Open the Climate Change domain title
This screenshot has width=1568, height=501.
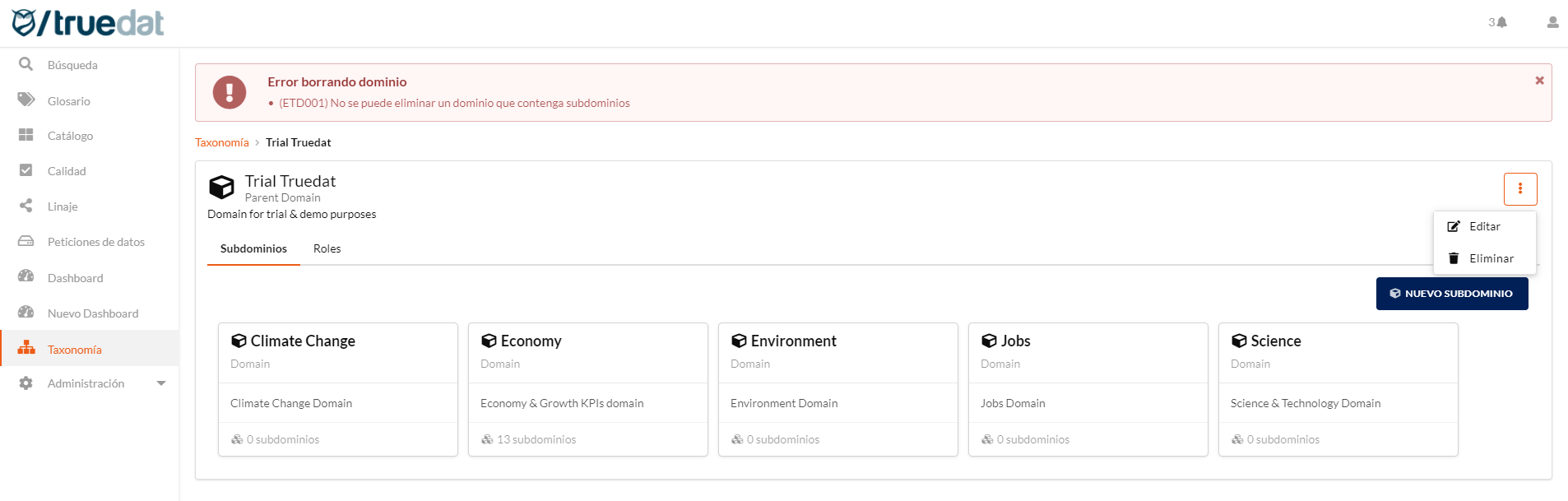pyautogui.click(x=303, y=341)
